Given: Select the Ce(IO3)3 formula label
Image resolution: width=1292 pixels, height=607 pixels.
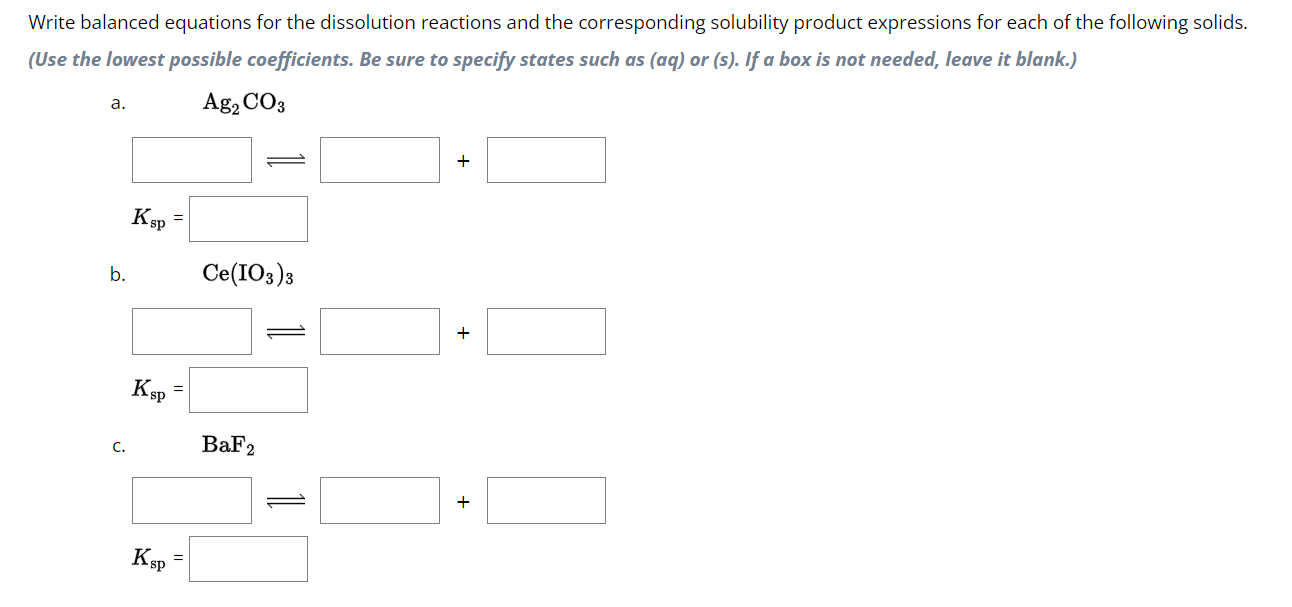Looking at the screenshot, I should point(247,270).
